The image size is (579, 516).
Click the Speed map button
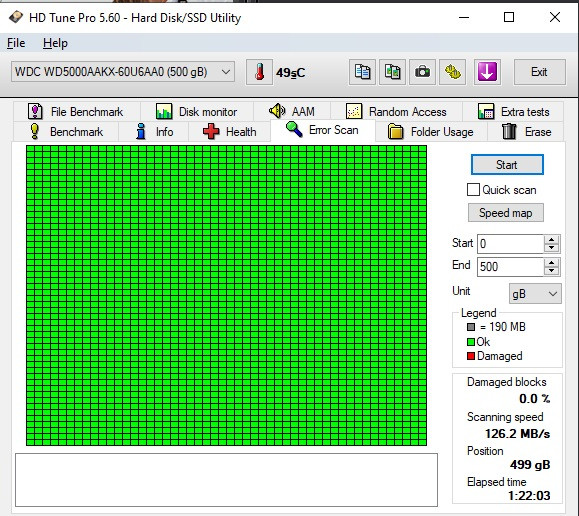(506, 213)
